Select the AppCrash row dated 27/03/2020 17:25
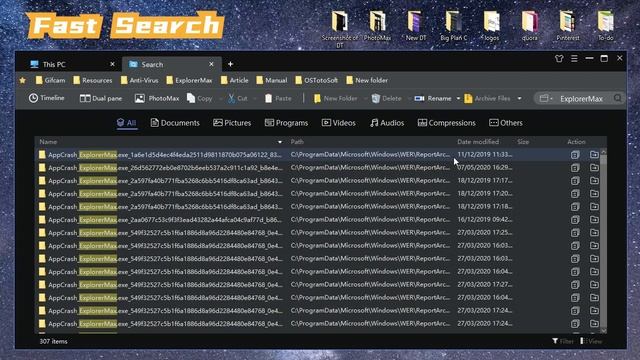 coord(318,233)
